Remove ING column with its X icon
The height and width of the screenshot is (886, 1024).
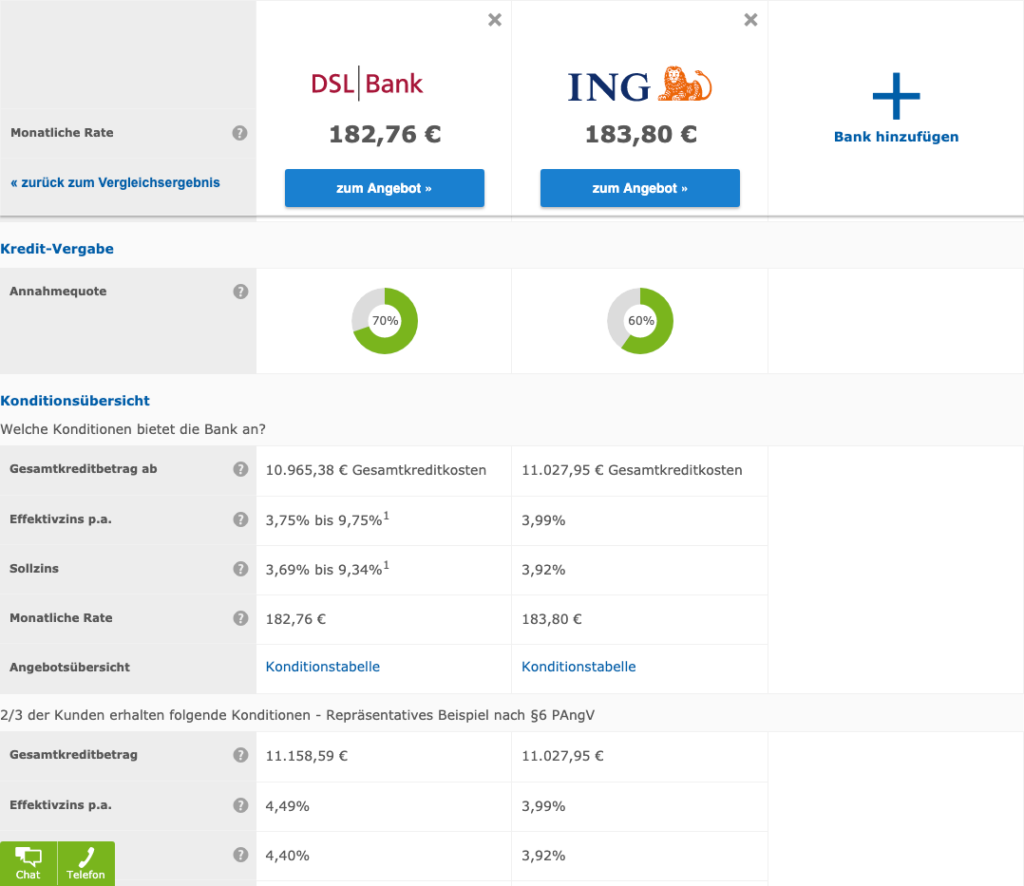[751, 20]
